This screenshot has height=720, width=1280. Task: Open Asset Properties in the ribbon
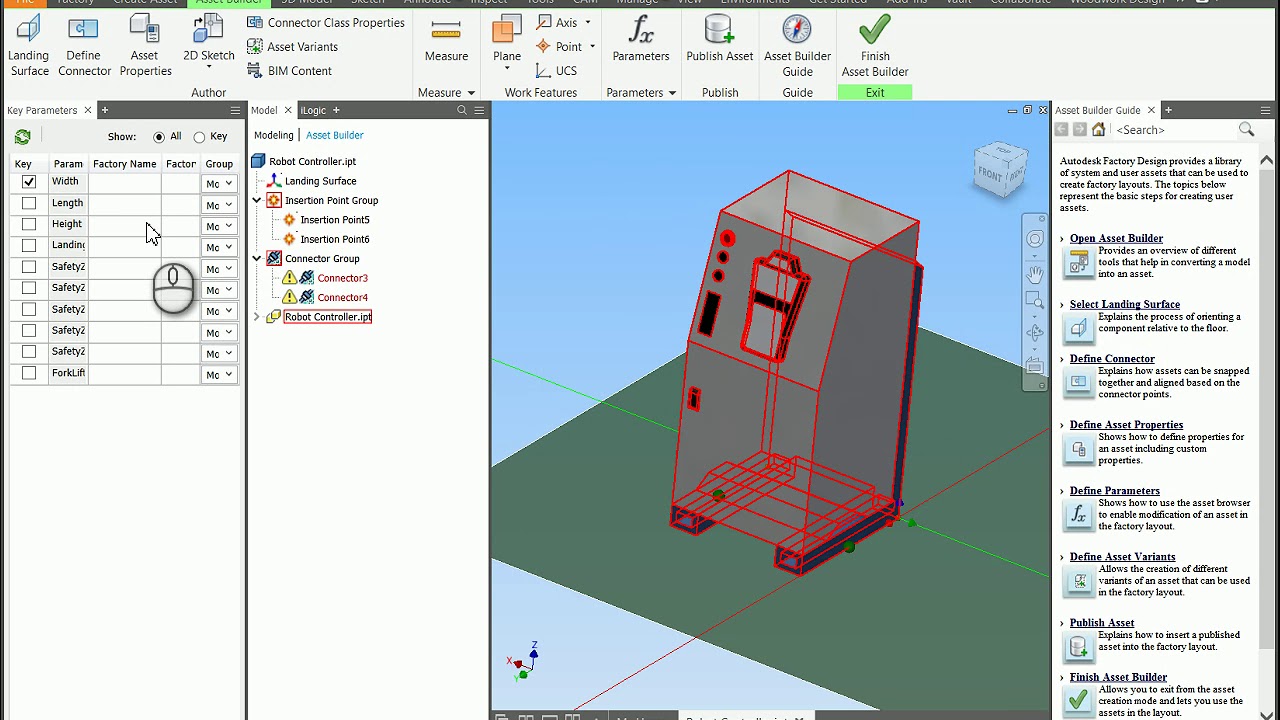tap(145, 46)
